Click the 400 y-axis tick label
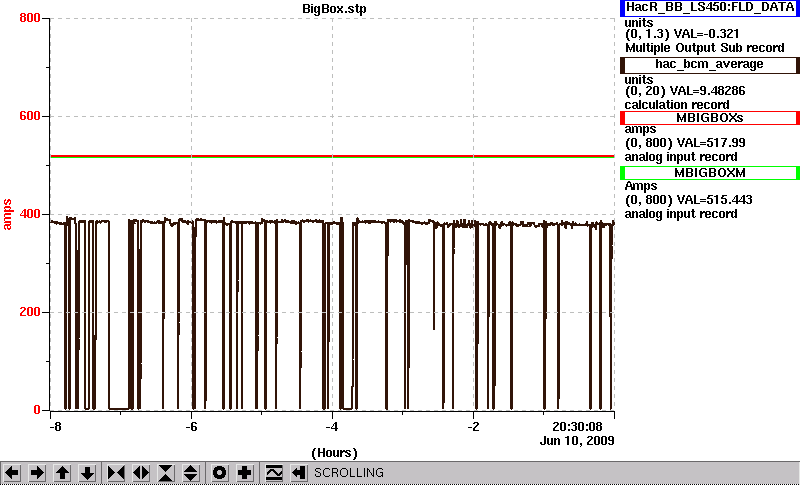The height and width of the screenshot is (485, 800). (x=30, y=214)
